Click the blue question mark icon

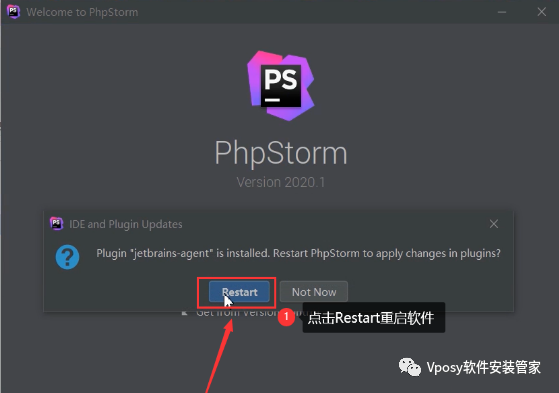point(67,257)
